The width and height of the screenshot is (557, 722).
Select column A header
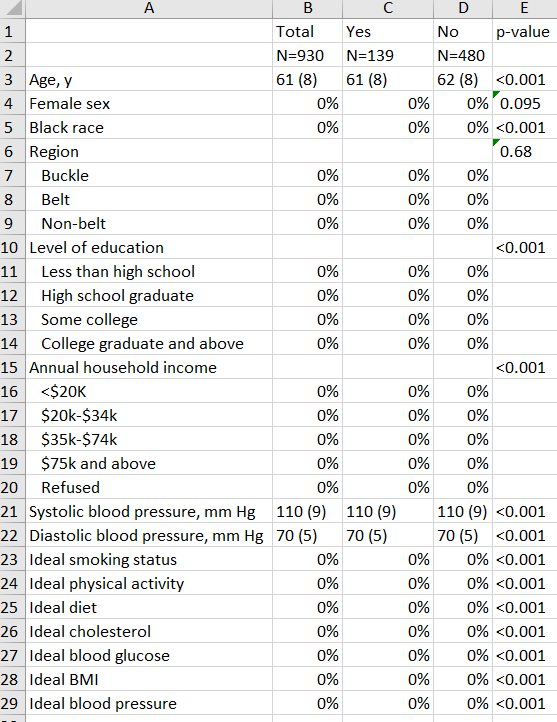[149, 8]
